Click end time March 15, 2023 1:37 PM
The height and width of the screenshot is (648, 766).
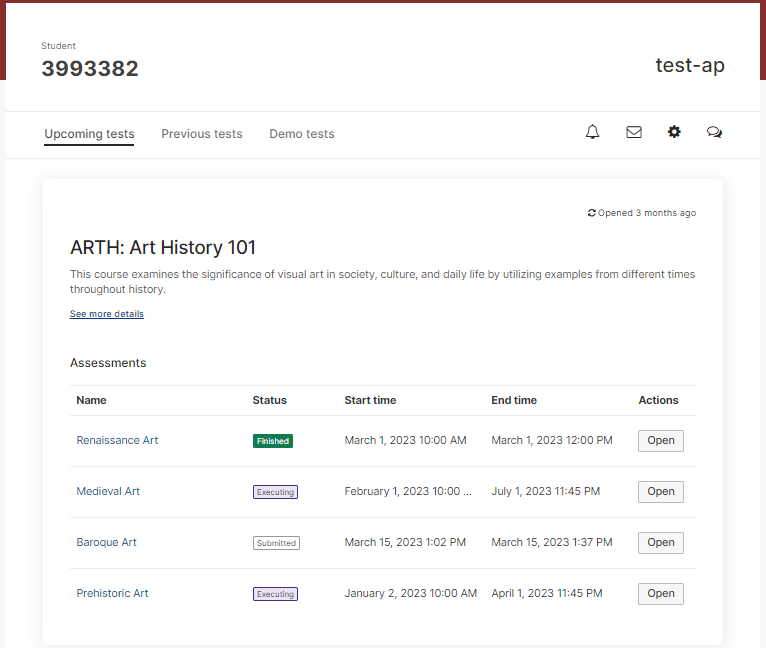click(552, 542)
